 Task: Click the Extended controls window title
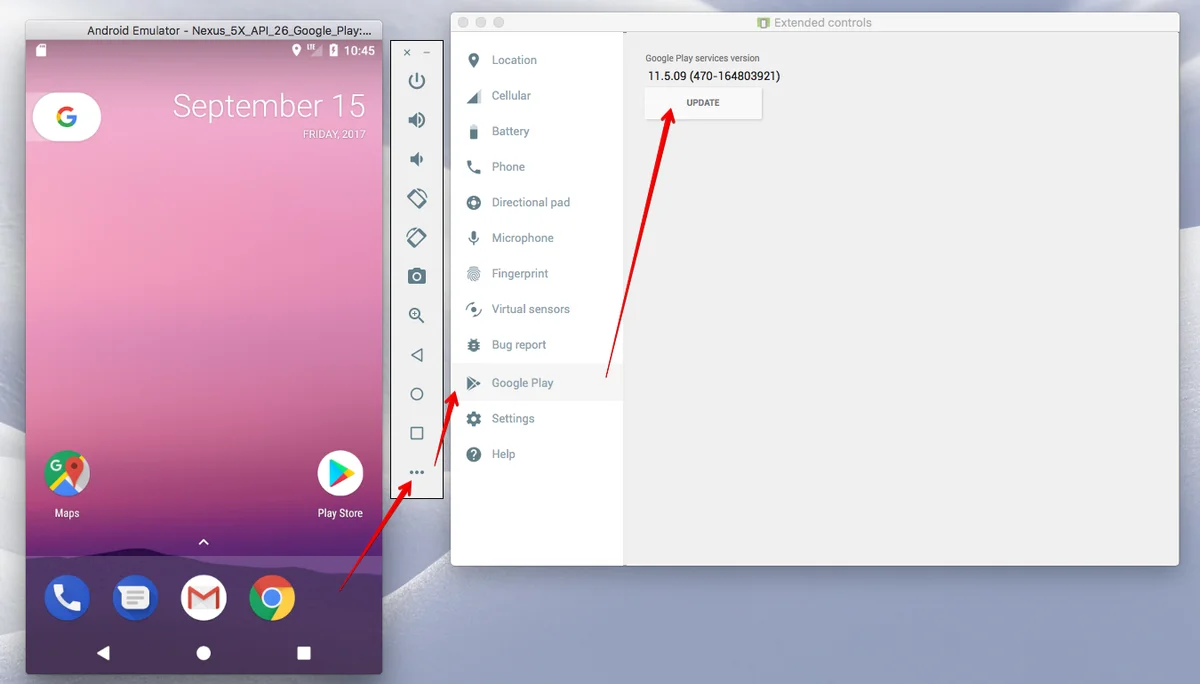[x=822, y=22]
